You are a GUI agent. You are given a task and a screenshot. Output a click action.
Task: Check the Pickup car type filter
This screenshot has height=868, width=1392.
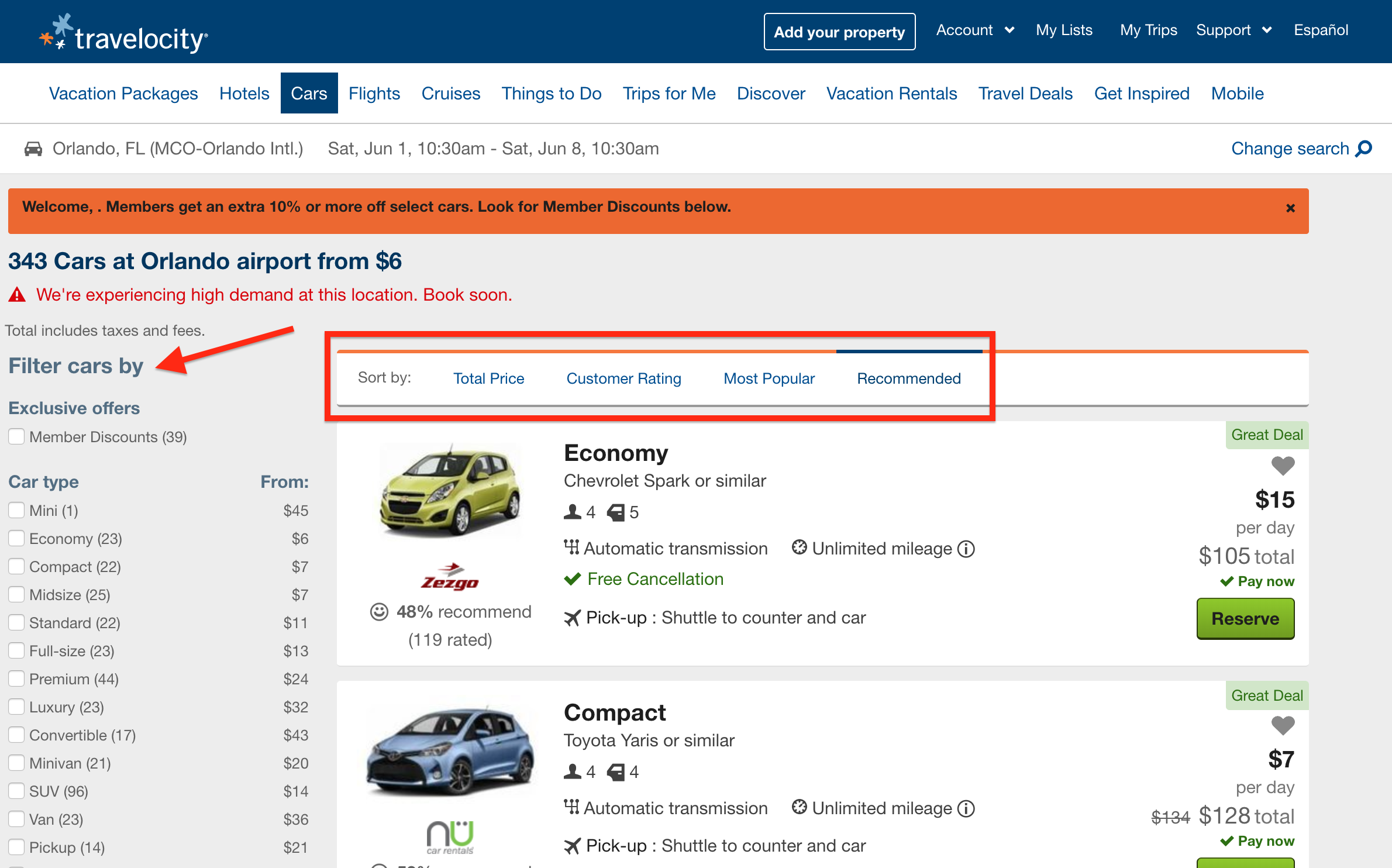[x=16, y=847]
